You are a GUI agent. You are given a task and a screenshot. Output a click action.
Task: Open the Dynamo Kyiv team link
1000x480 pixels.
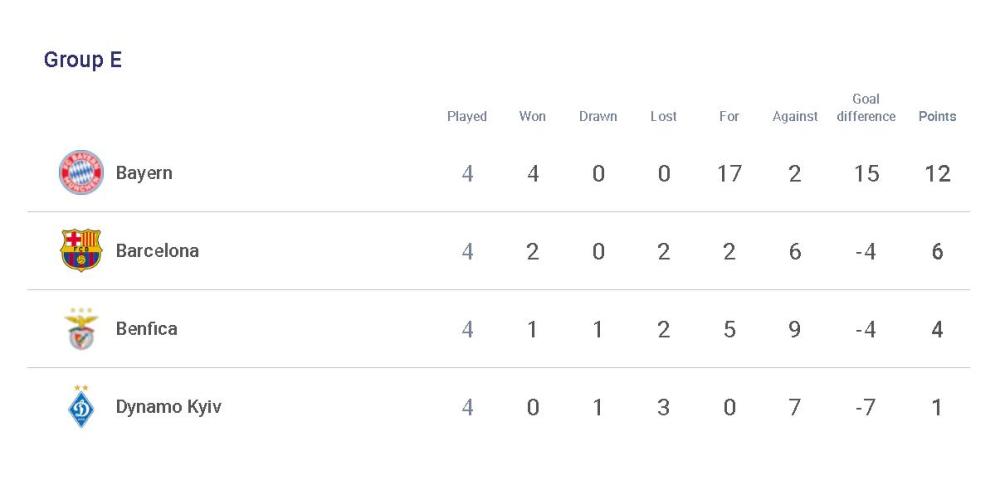click(x=168, y=407)
